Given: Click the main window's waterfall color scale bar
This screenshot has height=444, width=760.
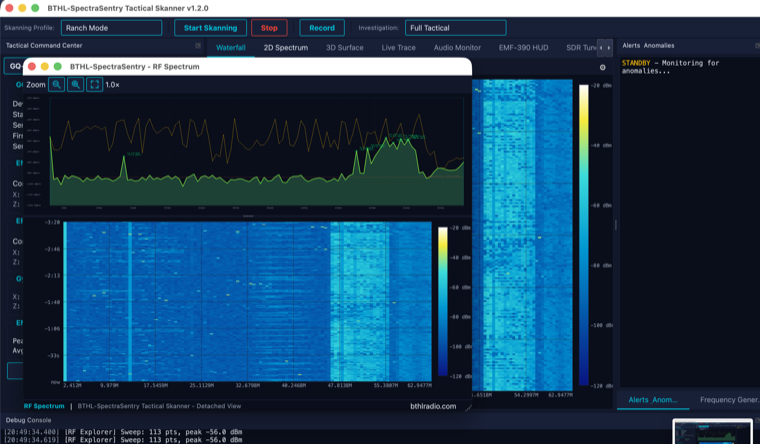Looking at the screenshot, I should [584, 235].
